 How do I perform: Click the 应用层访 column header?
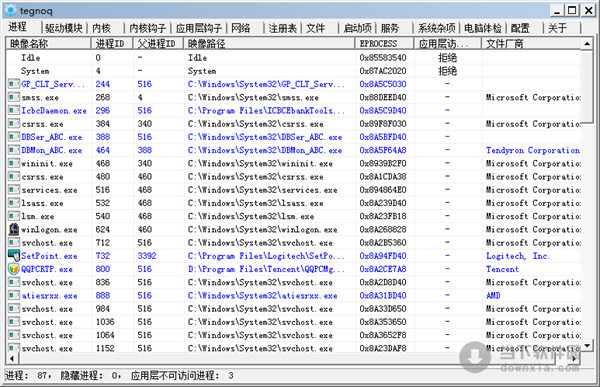pos(448,44)
